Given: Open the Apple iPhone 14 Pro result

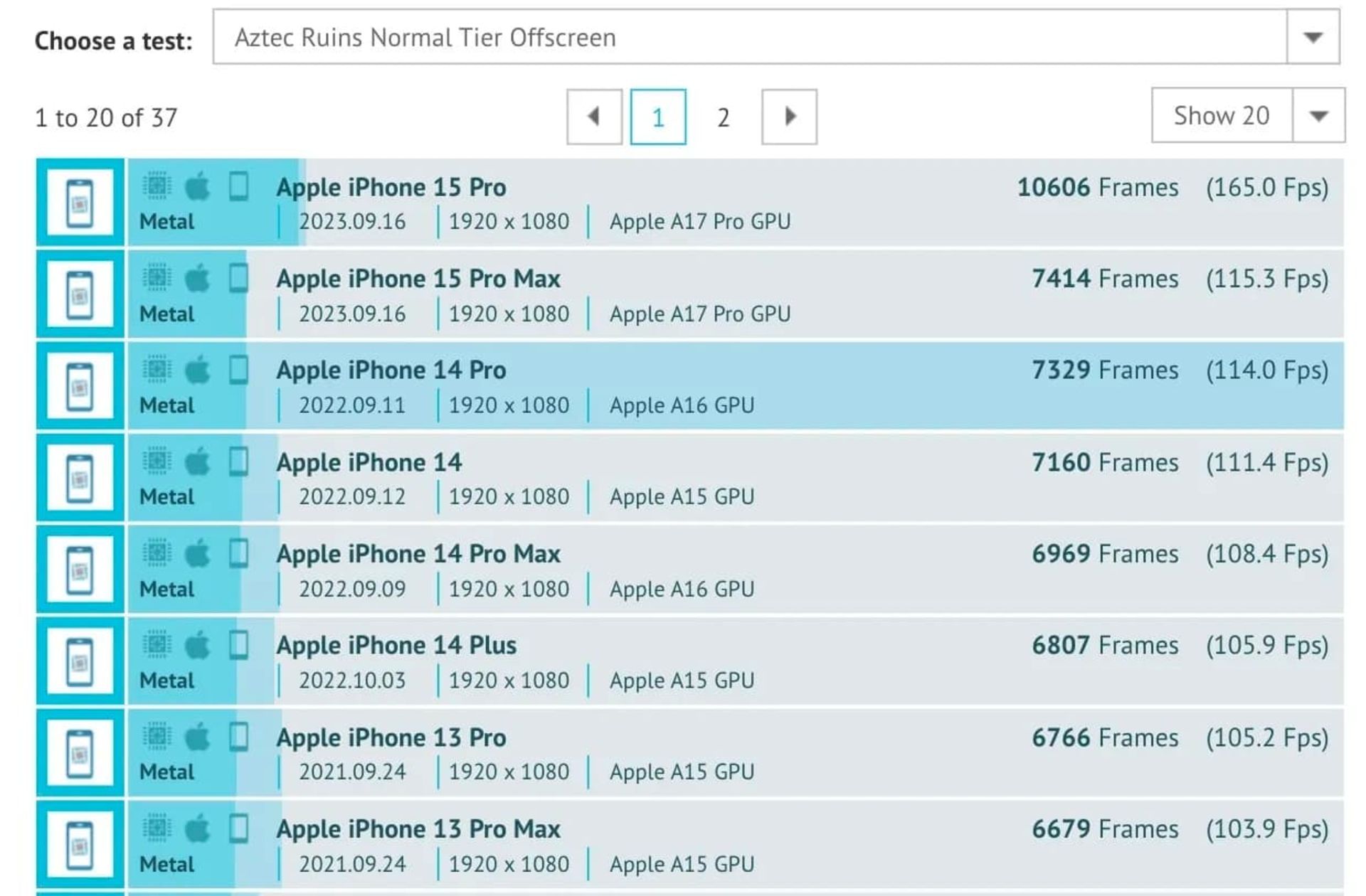Looking at the screenshot, I should 391,371.
